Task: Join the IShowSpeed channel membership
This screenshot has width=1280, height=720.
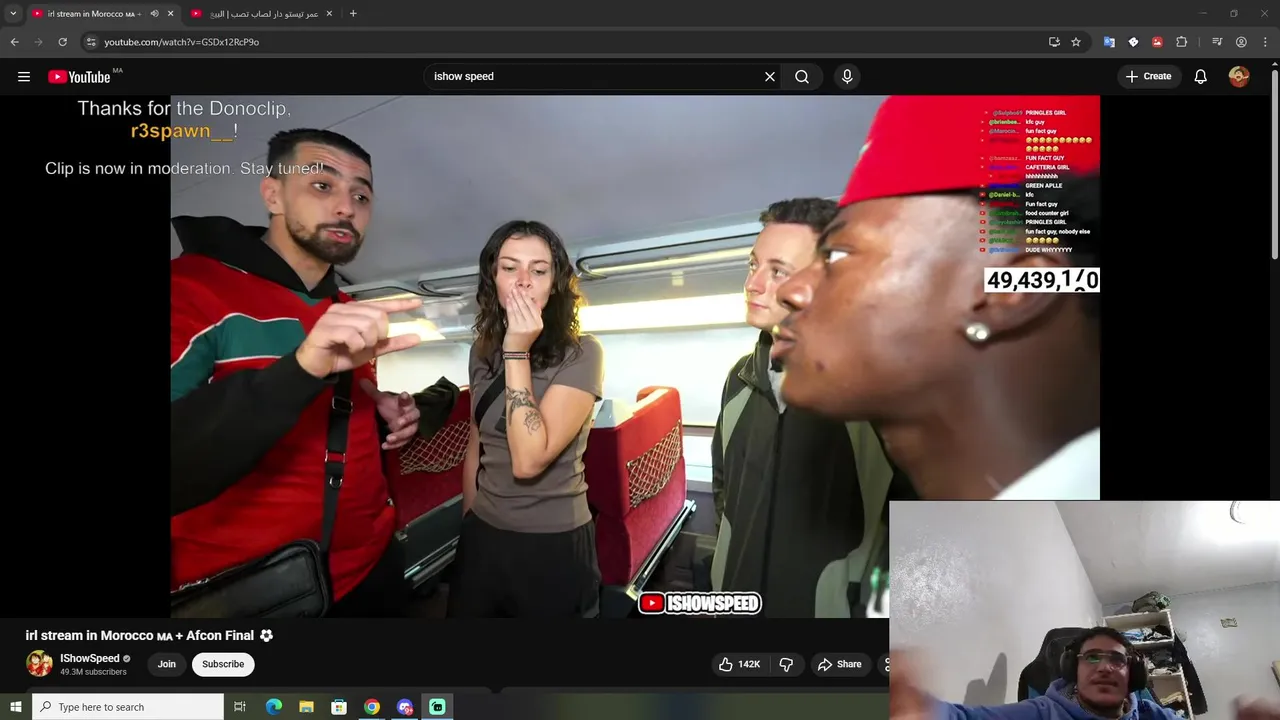Action: (x=167, y=664)
